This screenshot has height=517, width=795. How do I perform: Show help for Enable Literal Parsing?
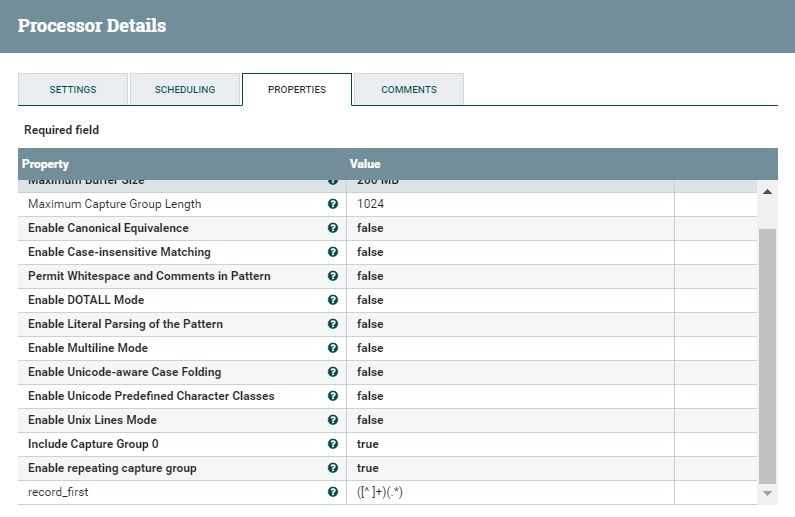point(333,324)
